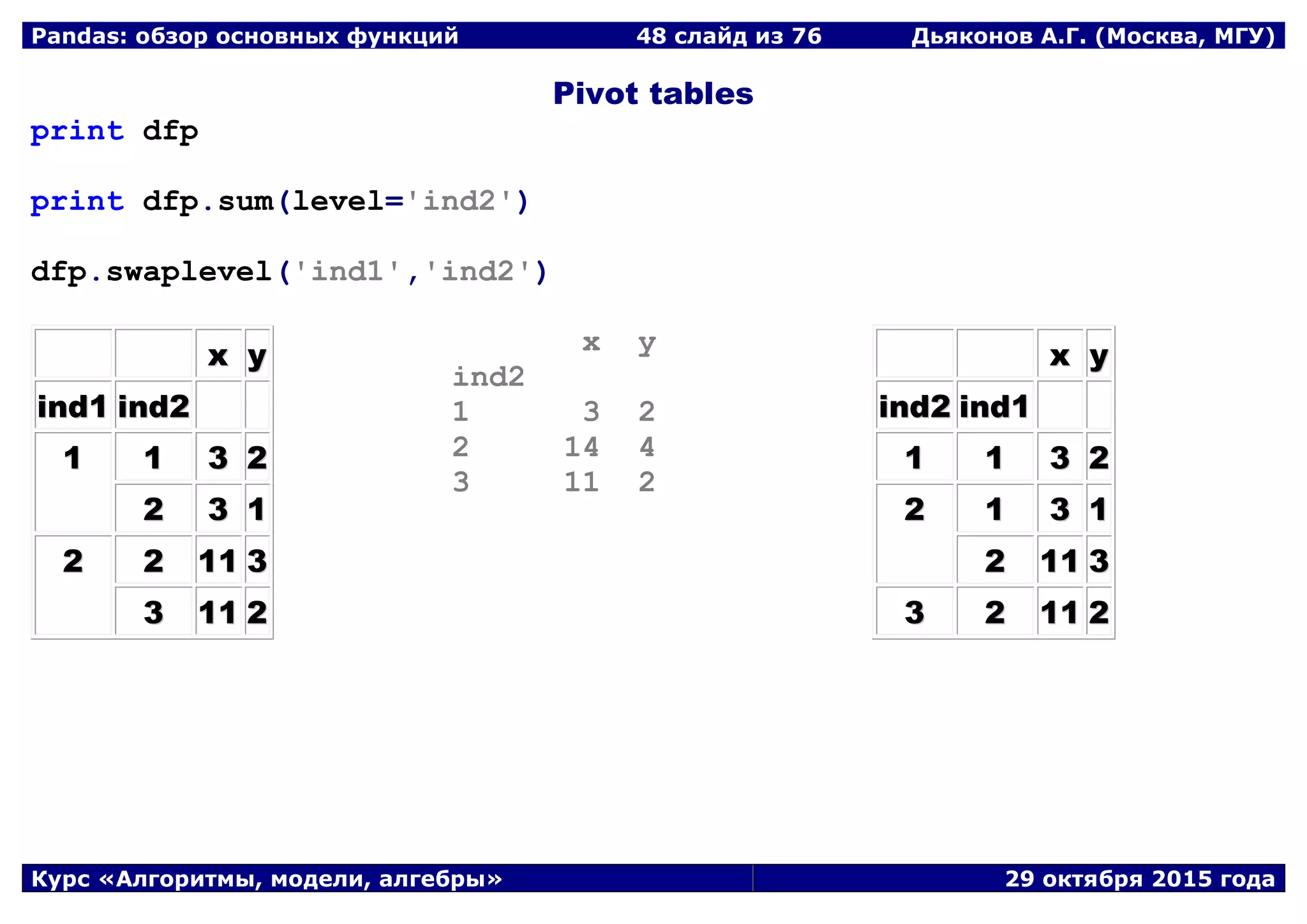The image size is (1307, 924).
Task: Click the 'x' column header in left table
Action: coord(218,355)
